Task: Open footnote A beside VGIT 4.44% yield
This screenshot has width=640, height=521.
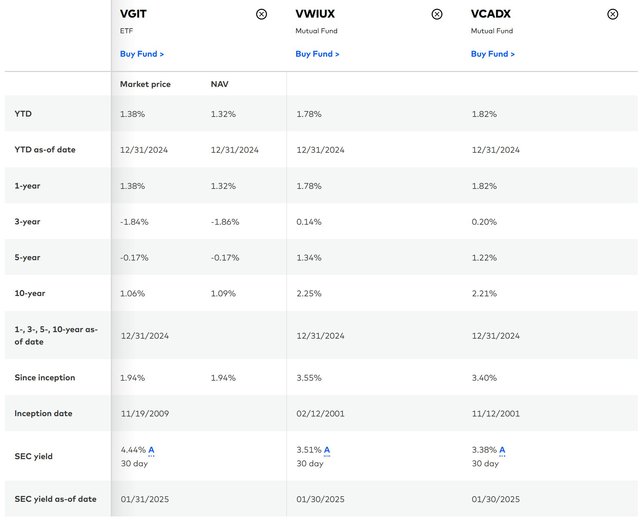Action: (151, 450)
